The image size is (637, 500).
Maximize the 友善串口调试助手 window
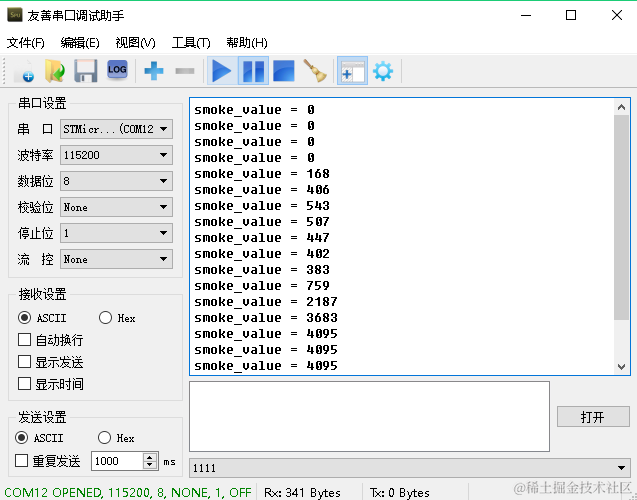click(571, 15)
